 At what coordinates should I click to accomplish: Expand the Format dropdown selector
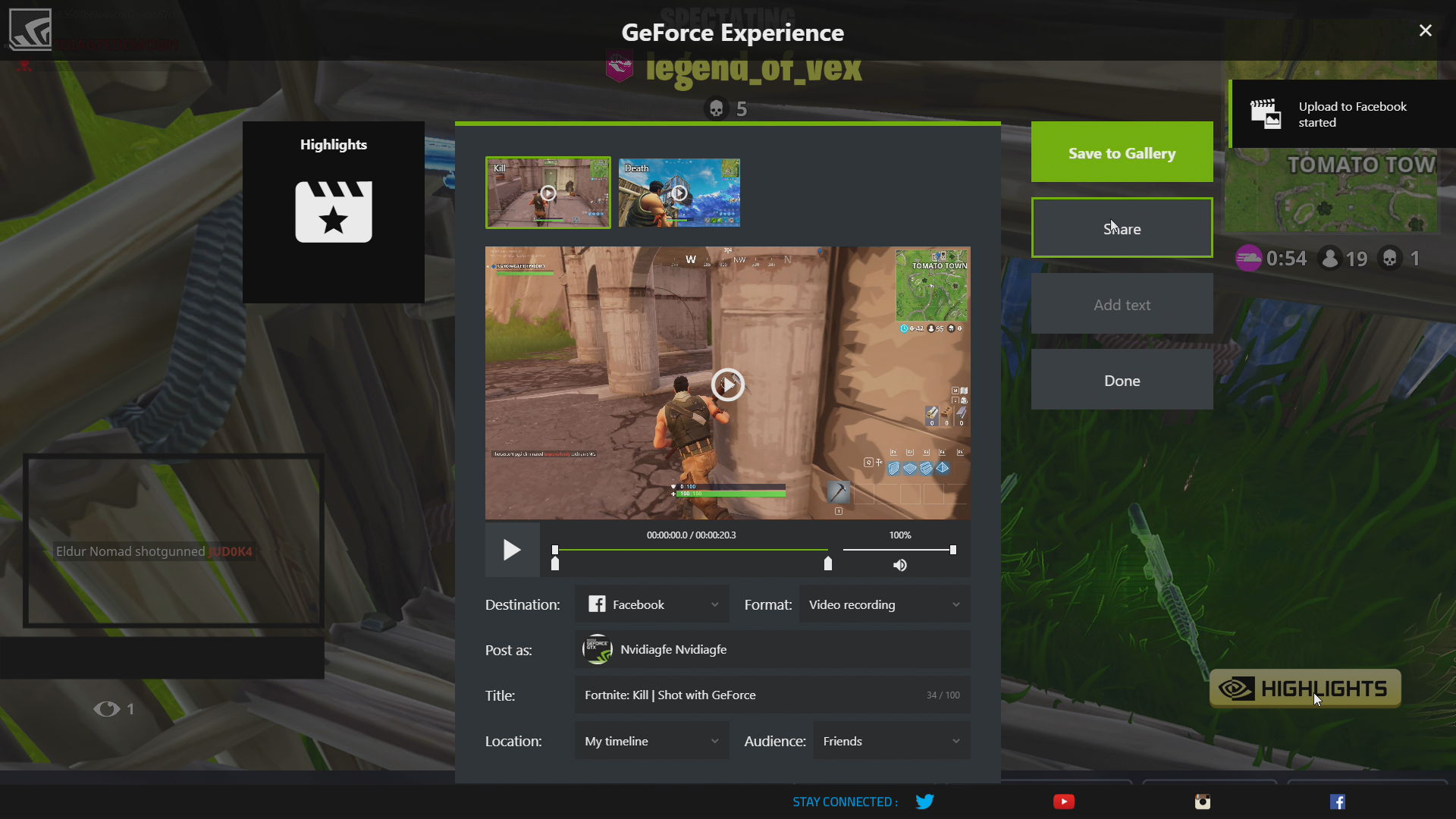tap(883, 604)
